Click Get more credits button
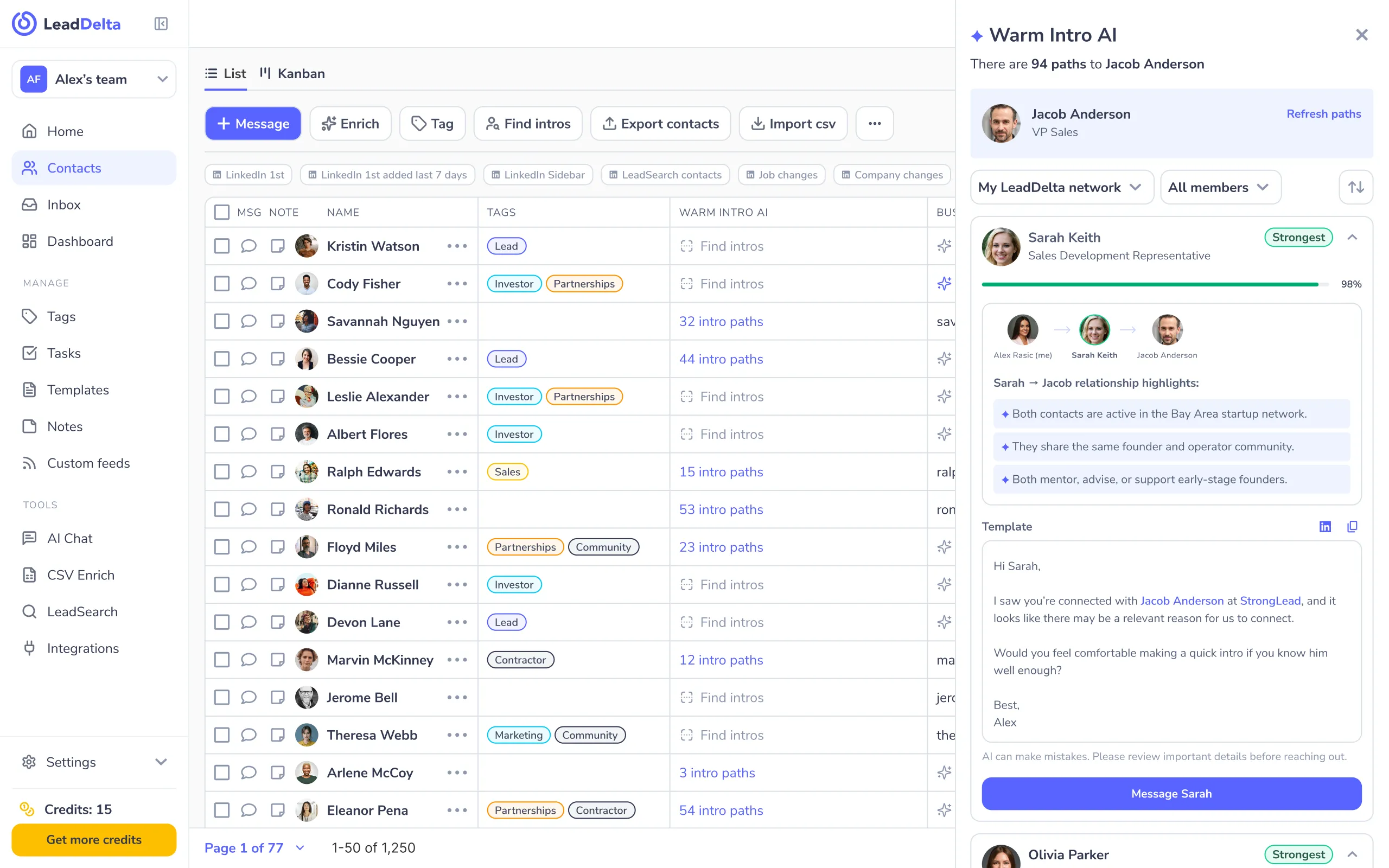The width and height of the screenshot is (1389, 868). tap(94, 839)
